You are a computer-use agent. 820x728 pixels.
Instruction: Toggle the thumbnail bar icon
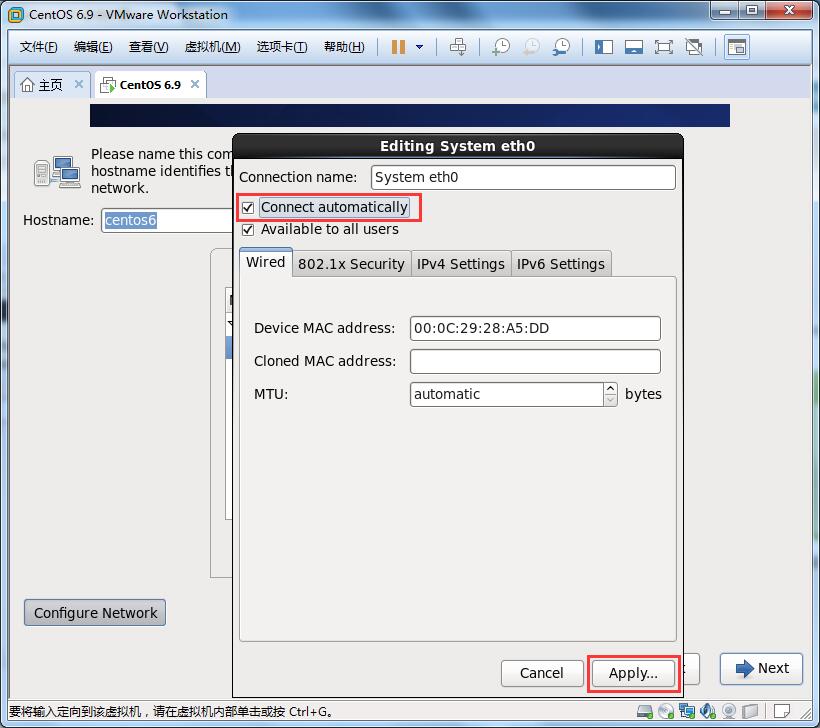coord(633,47)
